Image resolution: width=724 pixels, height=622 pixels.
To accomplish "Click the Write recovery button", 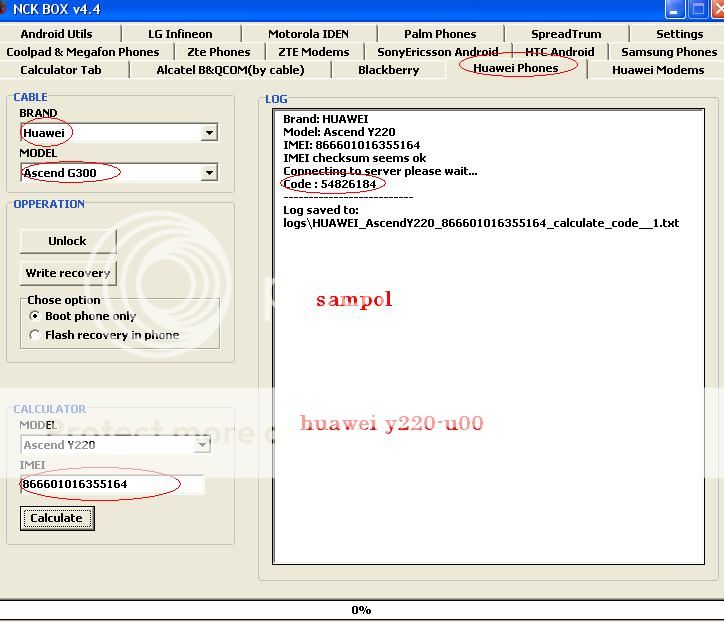I will [68, 273].
